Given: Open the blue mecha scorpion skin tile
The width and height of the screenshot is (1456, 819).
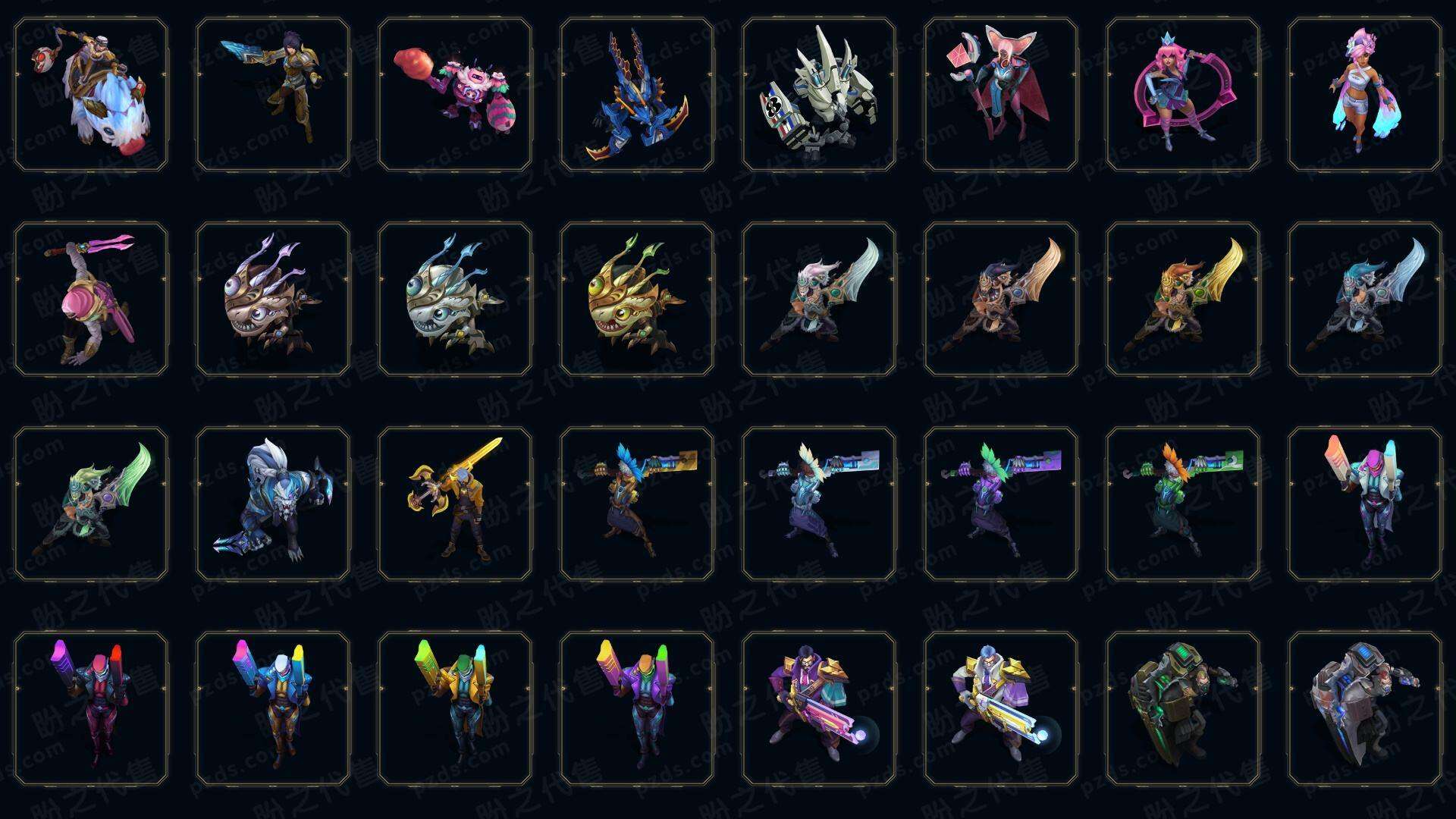Looking at the screenshot, I should [637, 95].
